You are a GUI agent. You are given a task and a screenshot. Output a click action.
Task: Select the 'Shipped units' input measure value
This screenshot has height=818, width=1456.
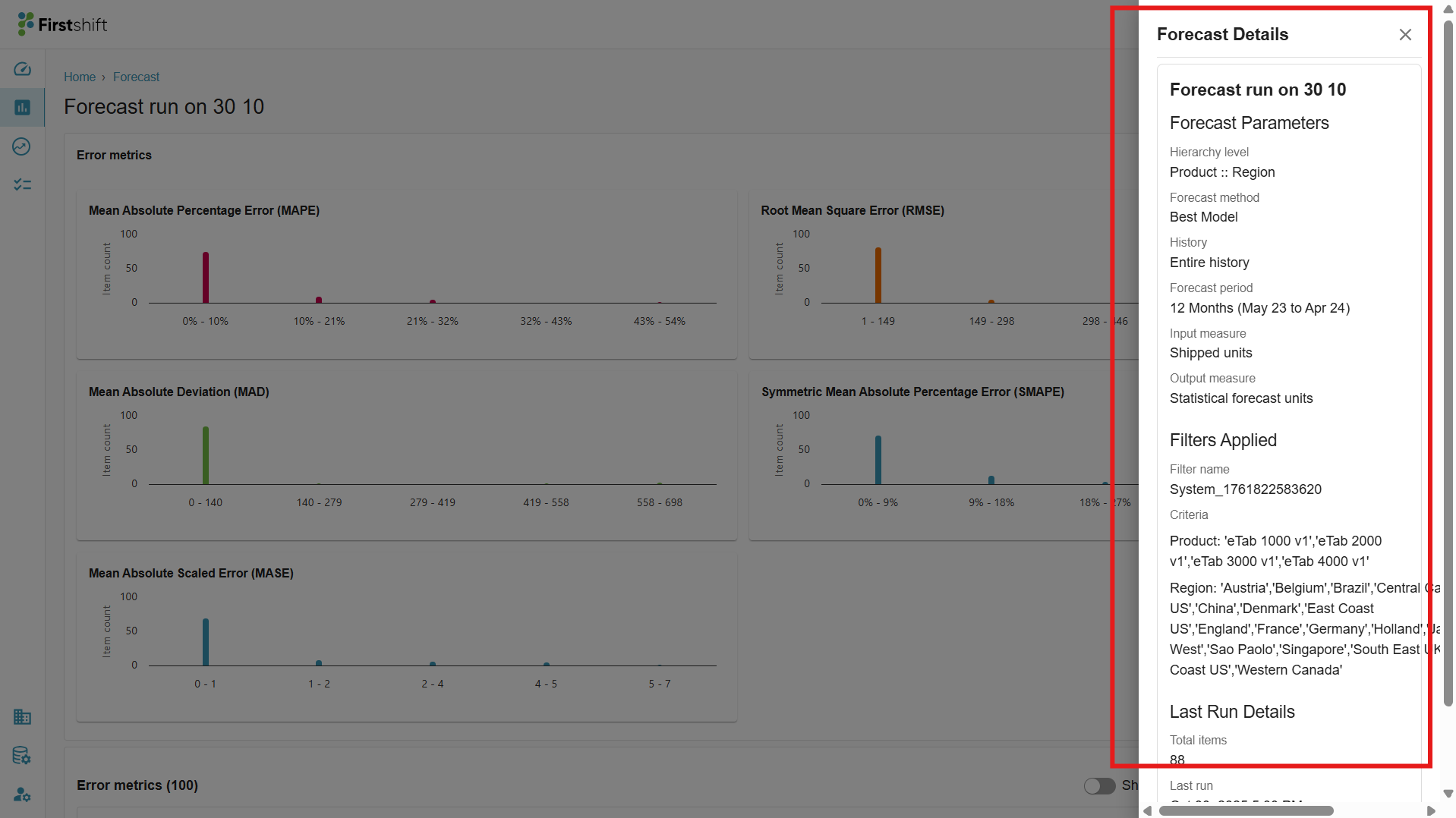point(1211,353)
